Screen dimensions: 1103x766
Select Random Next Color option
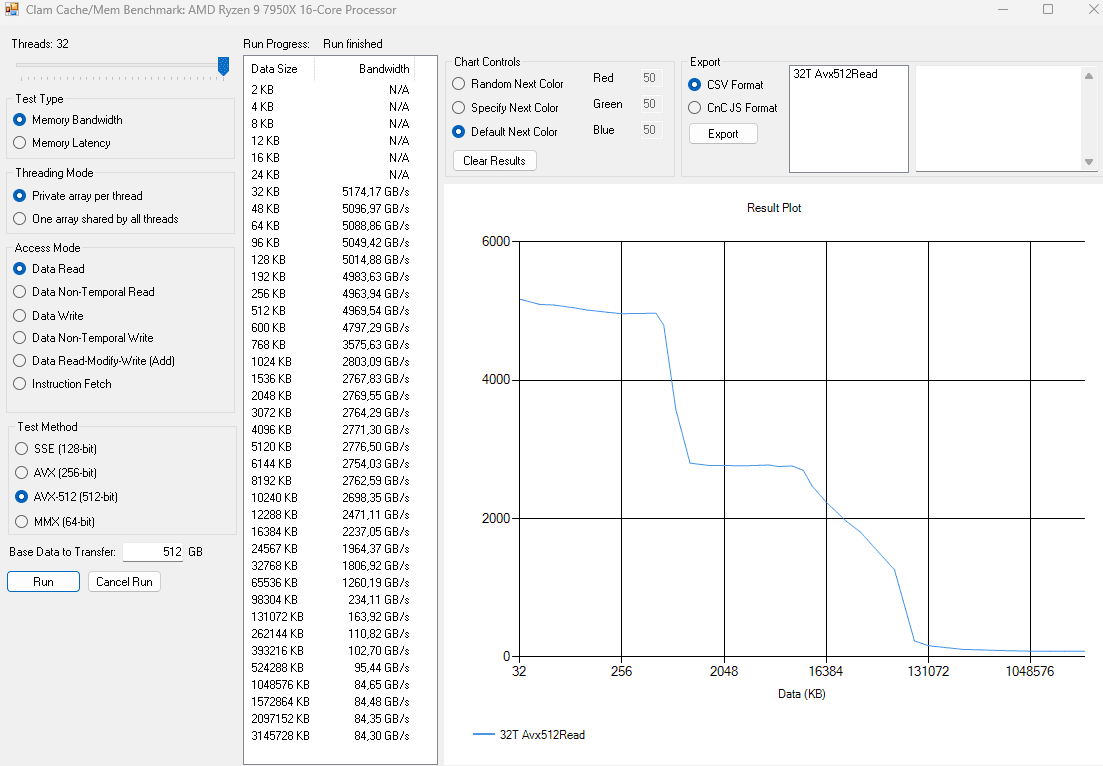coord(508,84)
